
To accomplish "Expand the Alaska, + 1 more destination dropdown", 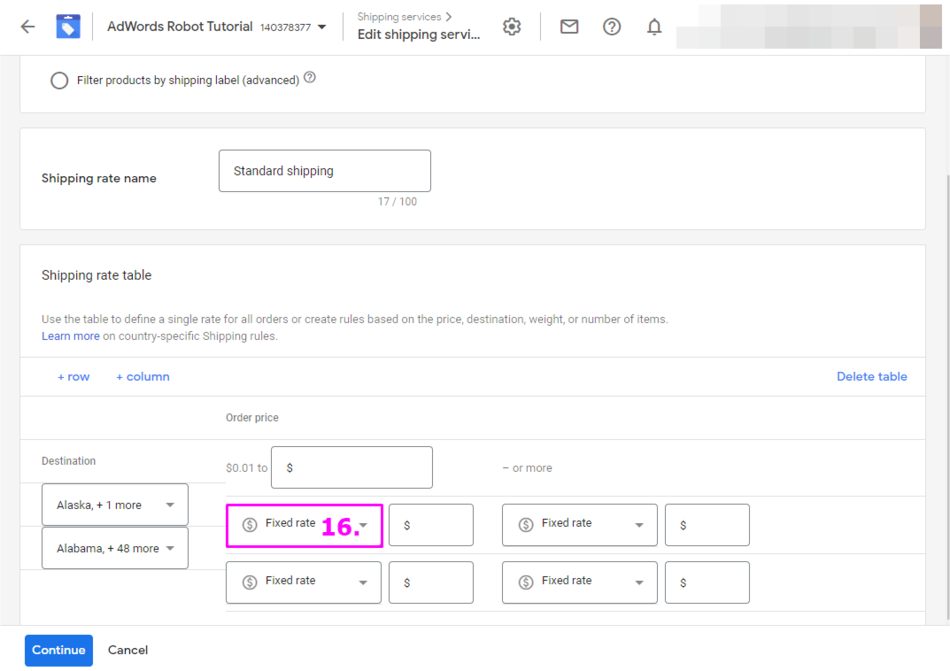I will coord(115,505).
